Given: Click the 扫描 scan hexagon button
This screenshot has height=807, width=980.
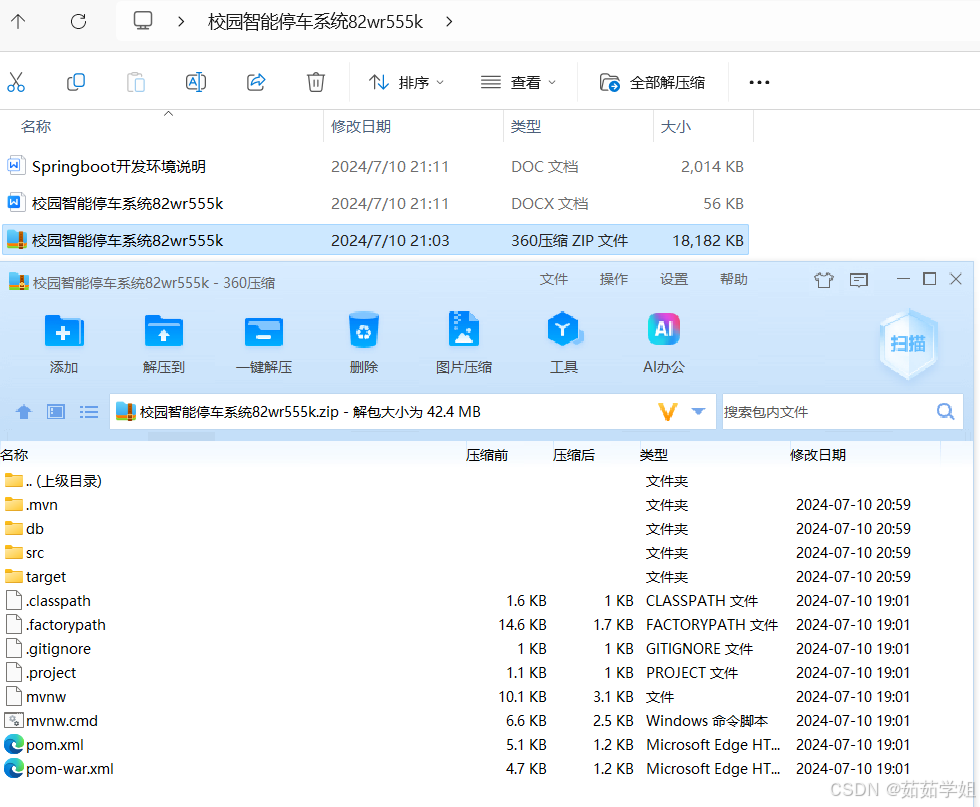Looking at the screenshot, I should click(908, 344).
